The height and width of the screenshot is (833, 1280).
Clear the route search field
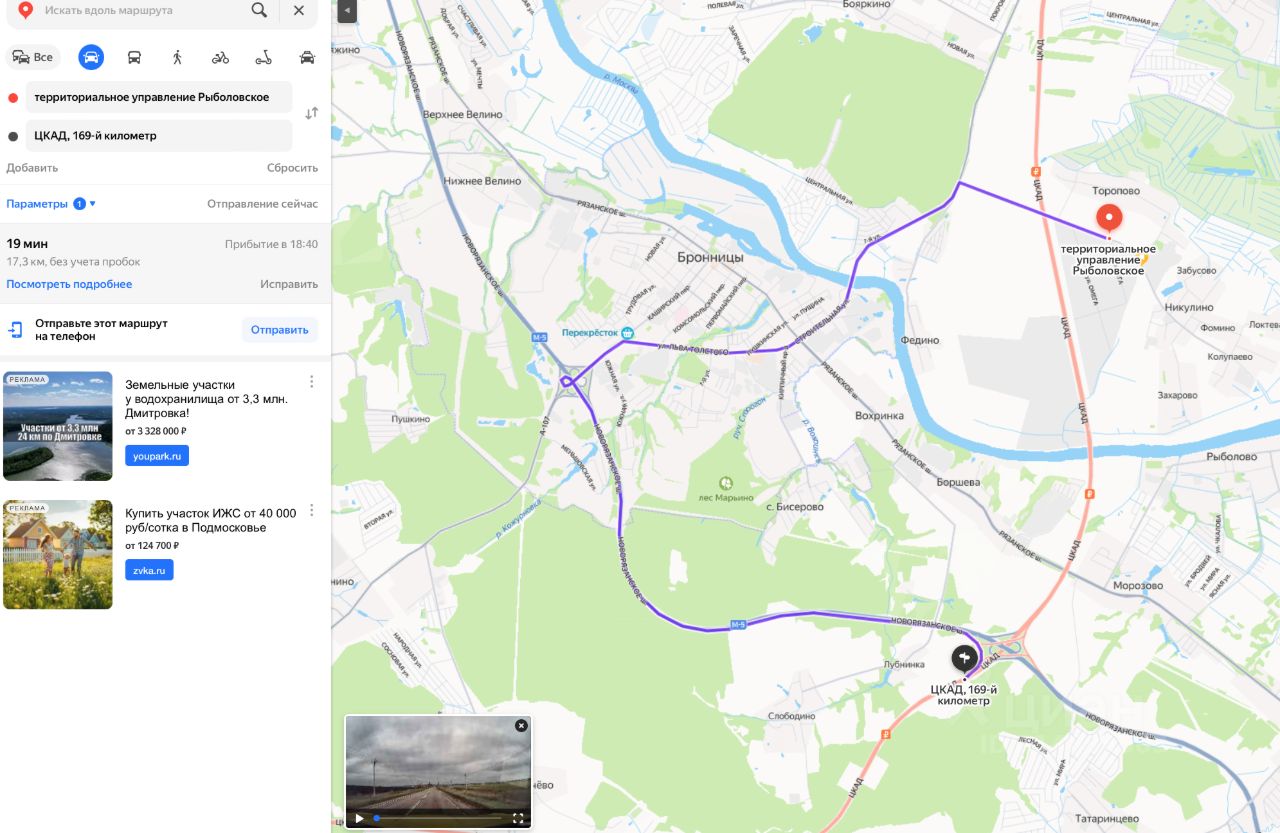(299, 10)
